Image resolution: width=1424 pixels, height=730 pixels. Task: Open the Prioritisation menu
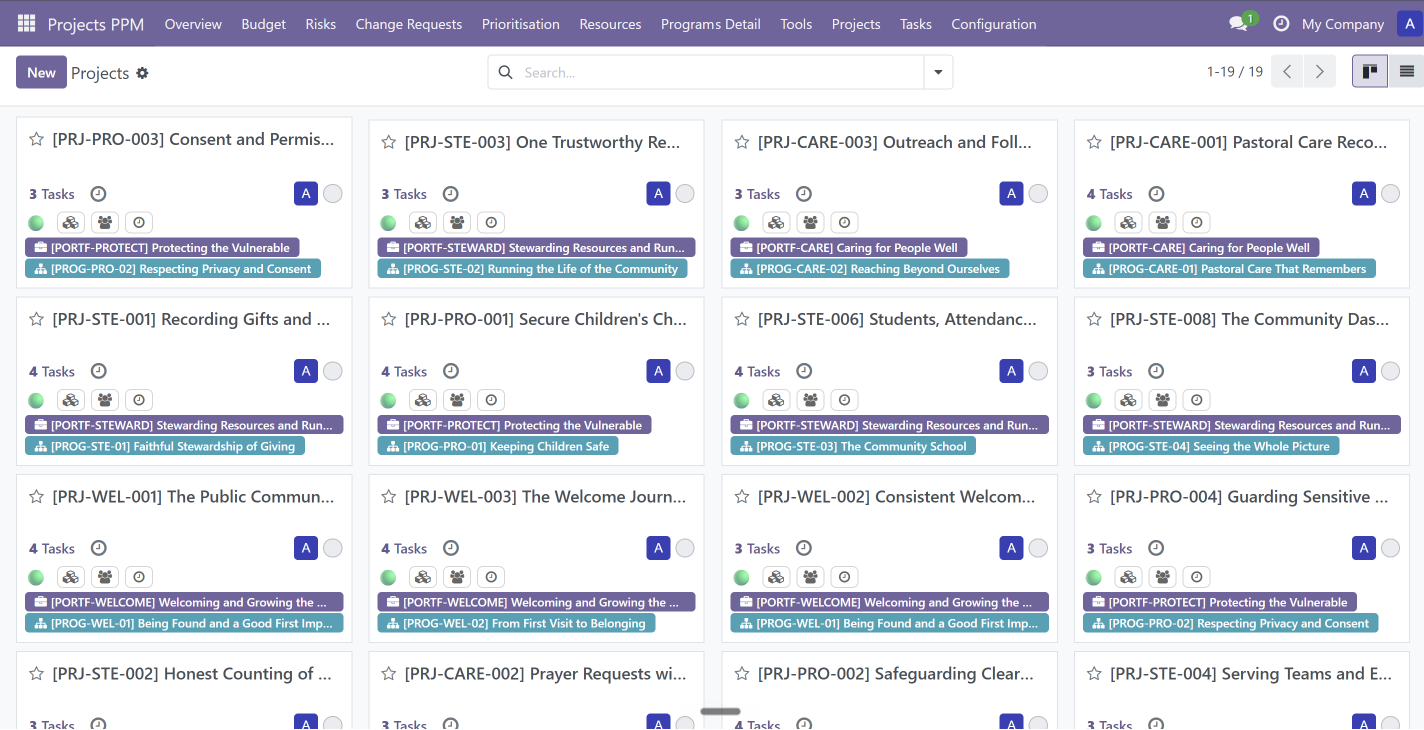521,24
